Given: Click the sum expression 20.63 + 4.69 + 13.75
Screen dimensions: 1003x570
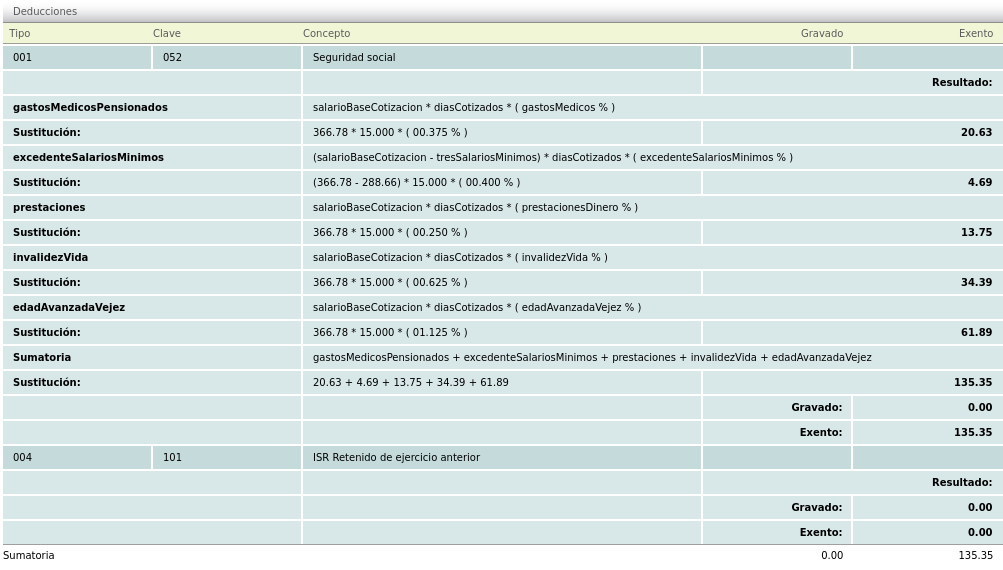Looking at the screenshot, I should click(410, 382).
